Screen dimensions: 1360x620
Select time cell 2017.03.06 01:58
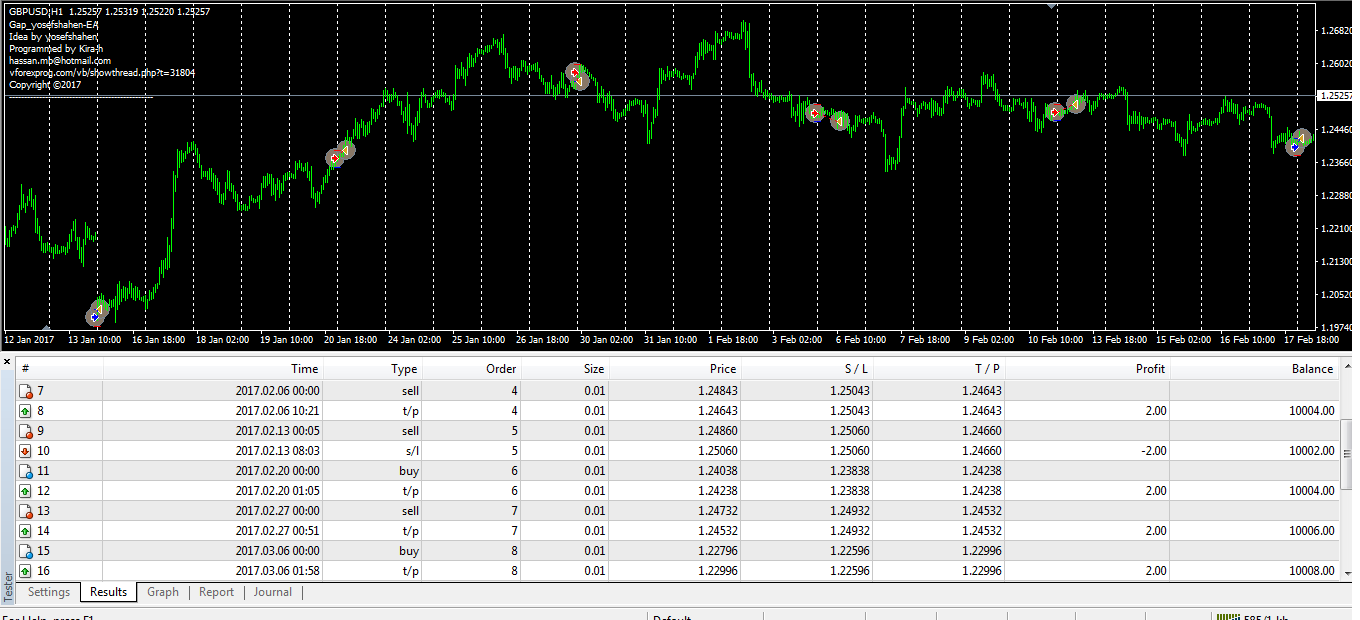(277, 571)
